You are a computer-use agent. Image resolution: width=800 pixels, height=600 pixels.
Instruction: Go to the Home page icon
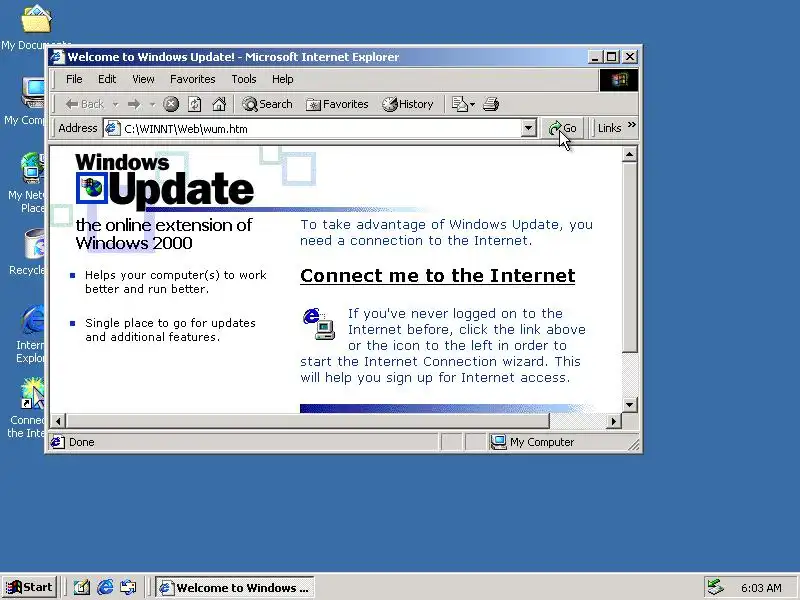tap(219, 104)
